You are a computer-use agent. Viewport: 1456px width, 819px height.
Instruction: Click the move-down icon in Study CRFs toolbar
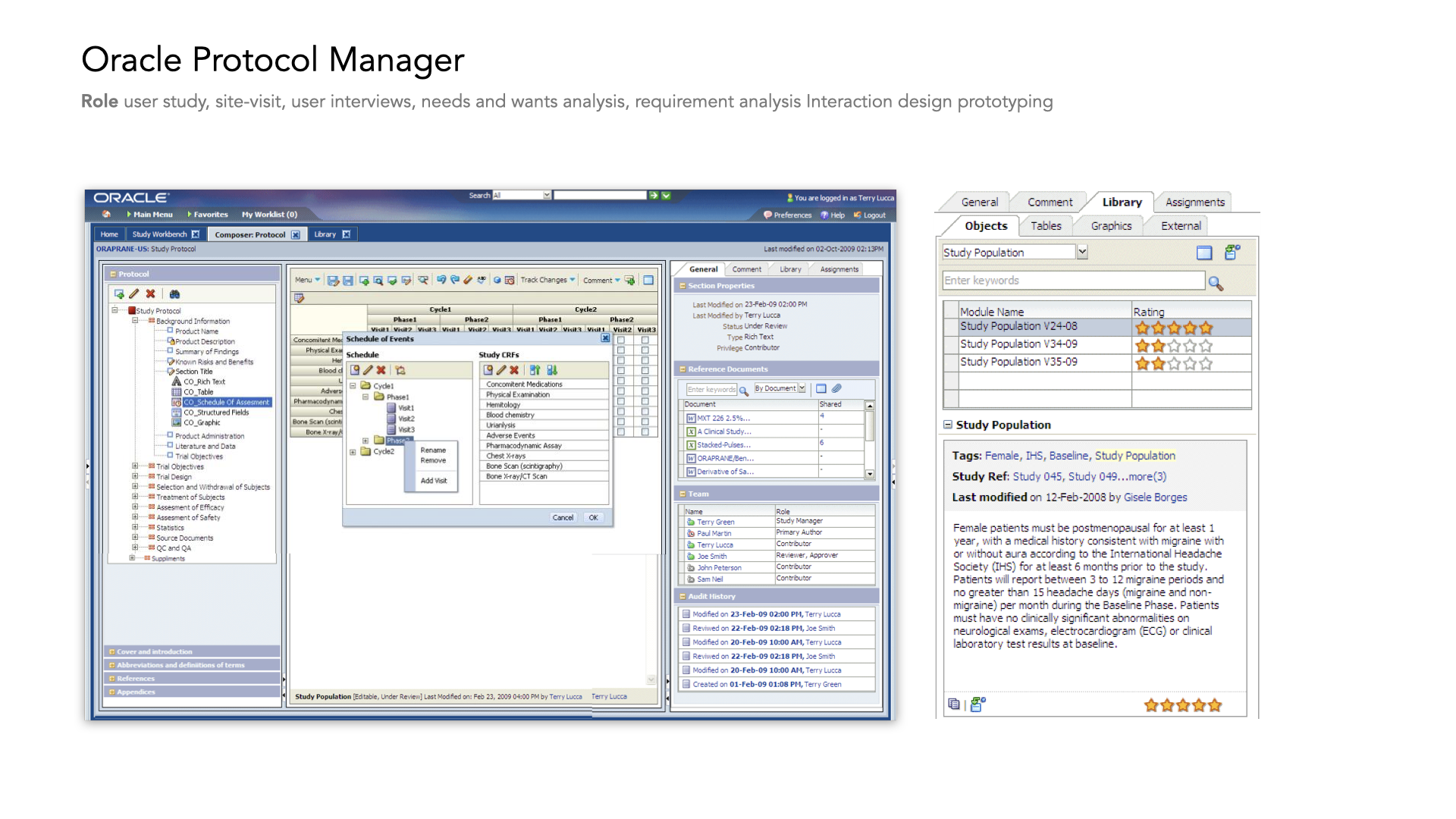pos(552,370)
